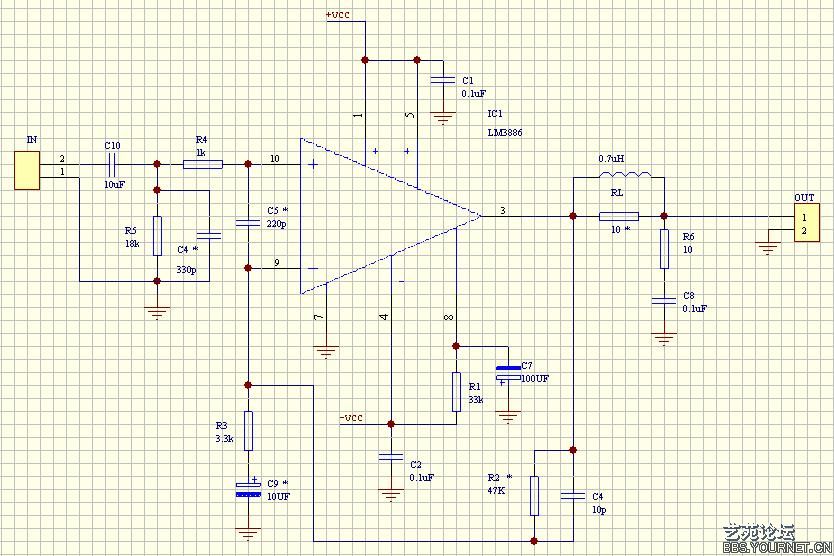
Task: Select the R1 33k resistor symbol
Action: pos(456,392)
